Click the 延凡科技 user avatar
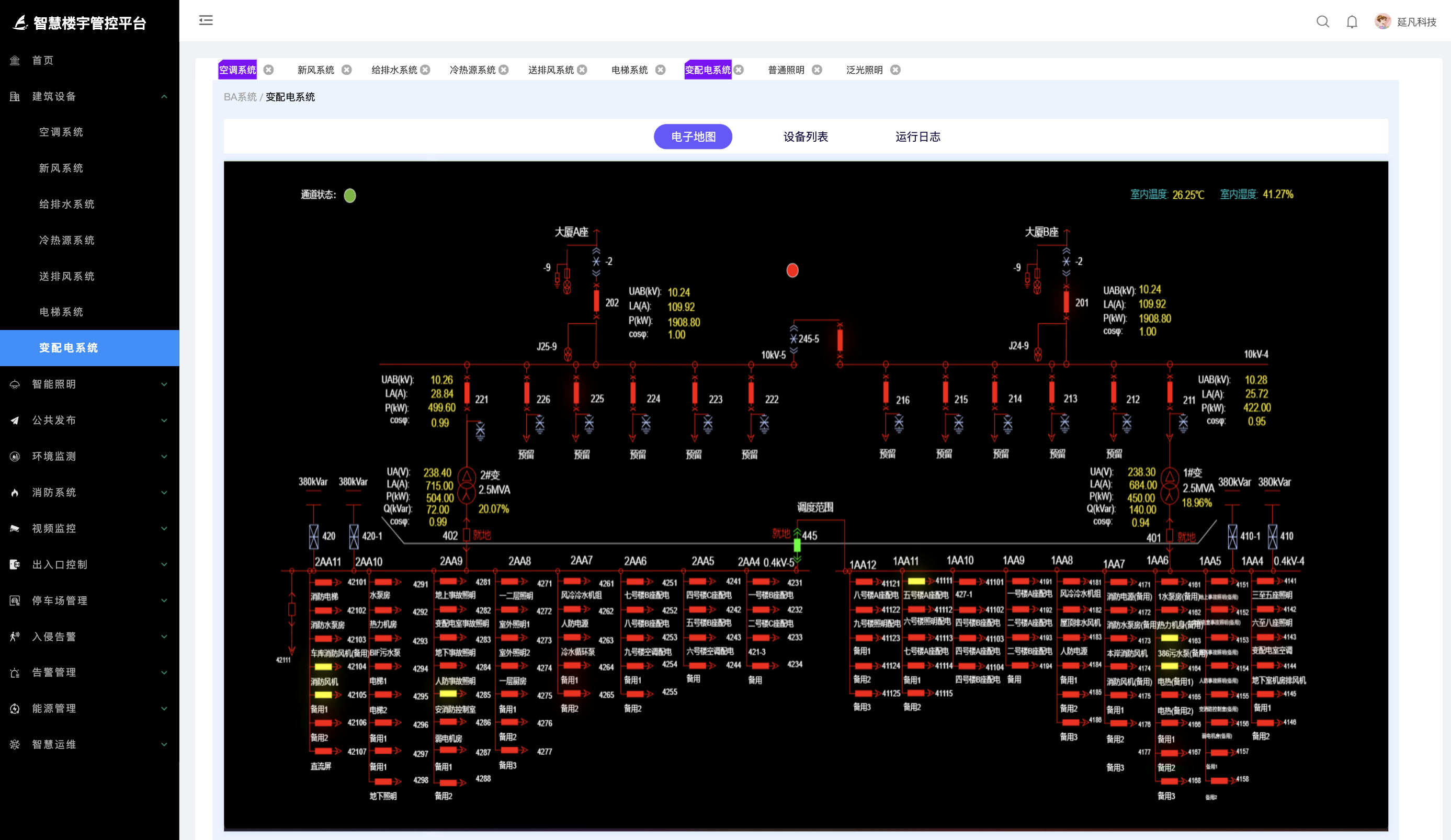The height and width of the screenshot is (840, 1451). [1382, 21]
